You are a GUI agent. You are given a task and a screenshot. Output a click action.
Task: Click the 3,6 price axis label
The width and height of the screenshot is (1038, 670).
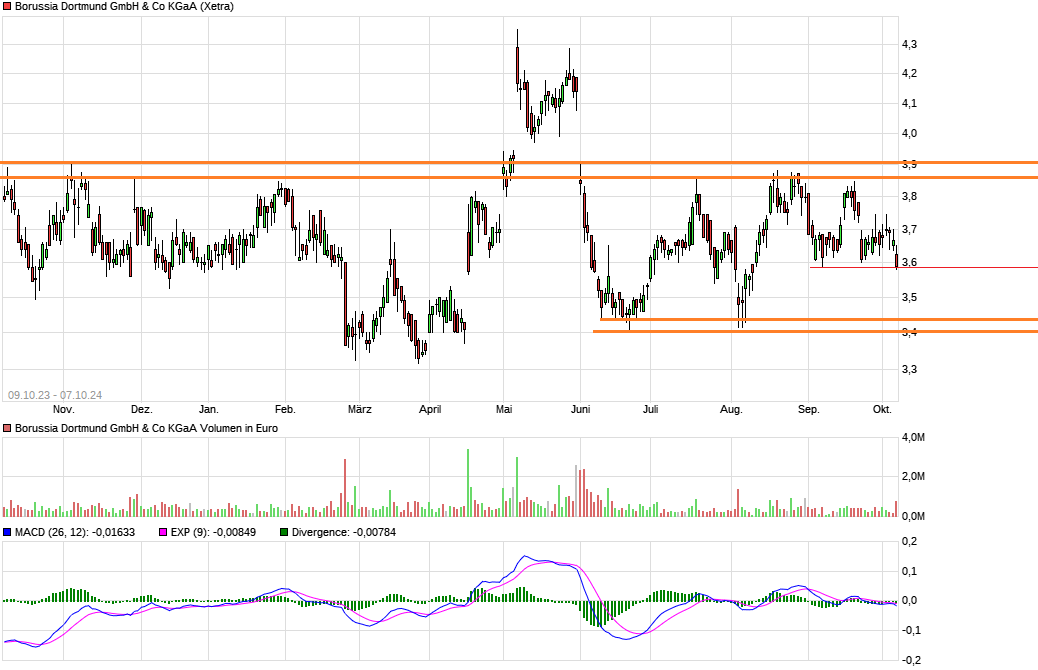[910, 263]
